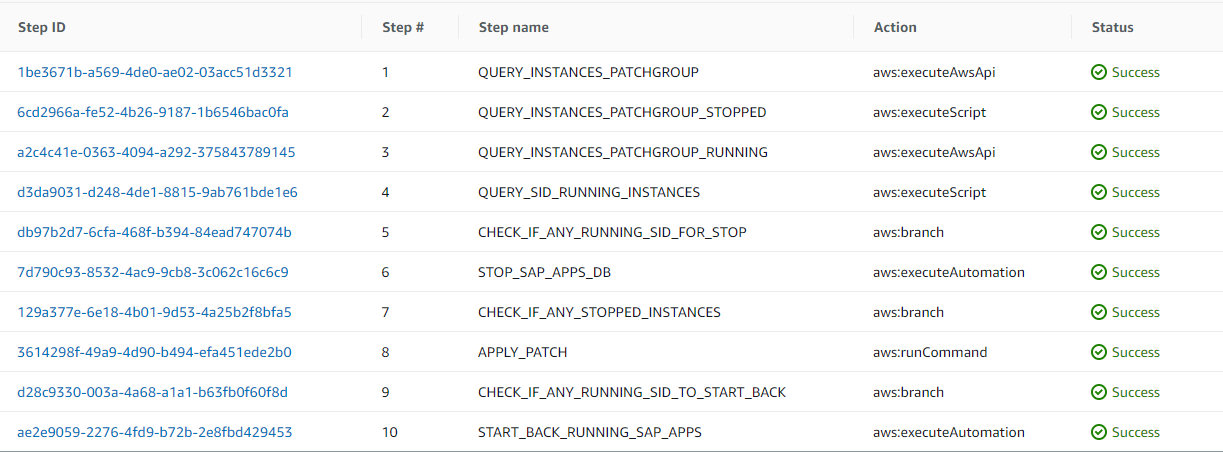Sort by Step ID column header

click(42, 27)
